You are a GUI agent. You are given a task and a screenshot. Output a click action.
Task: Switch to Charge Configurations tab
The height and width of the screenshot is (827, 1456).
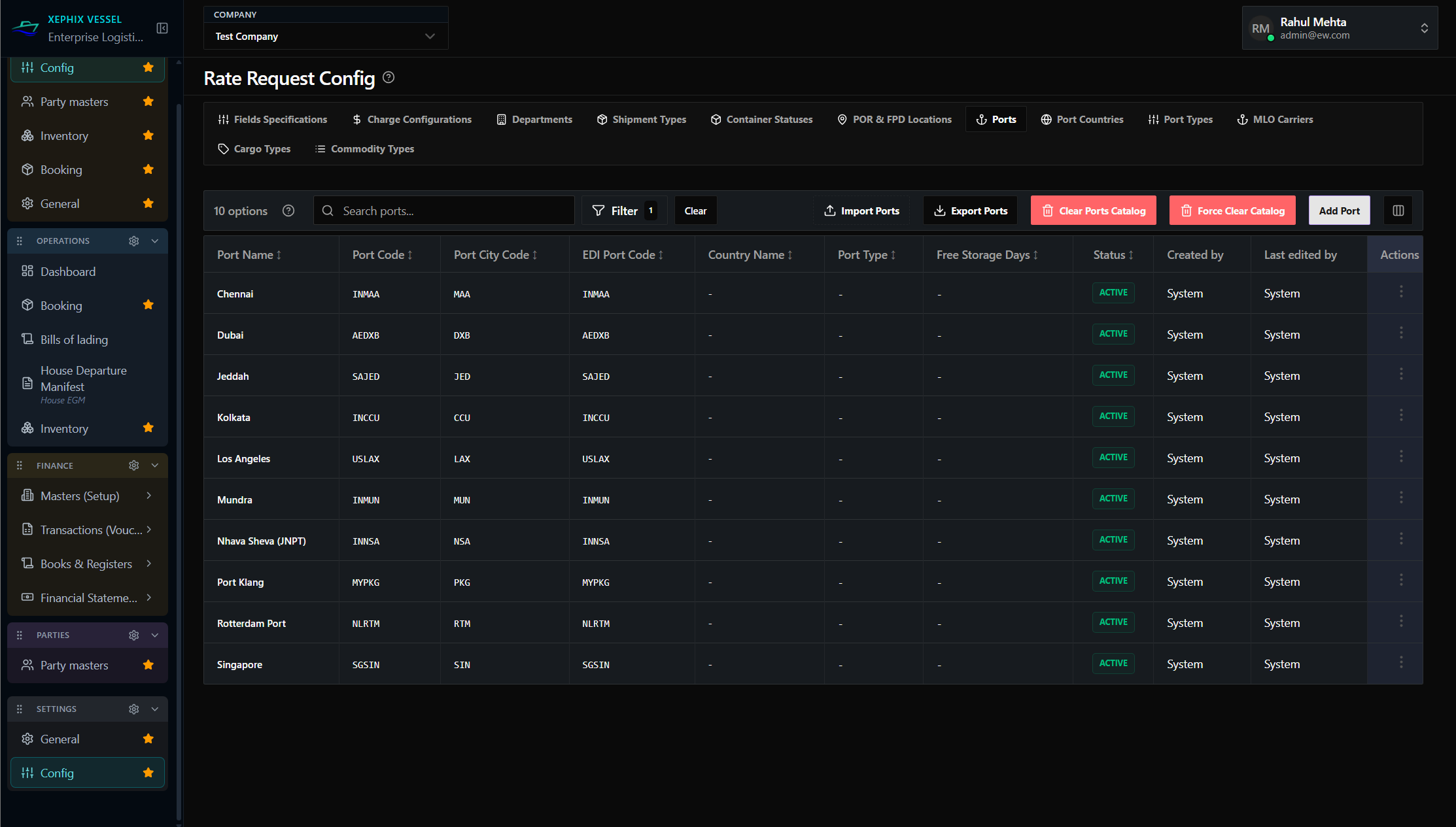(412, 119)
